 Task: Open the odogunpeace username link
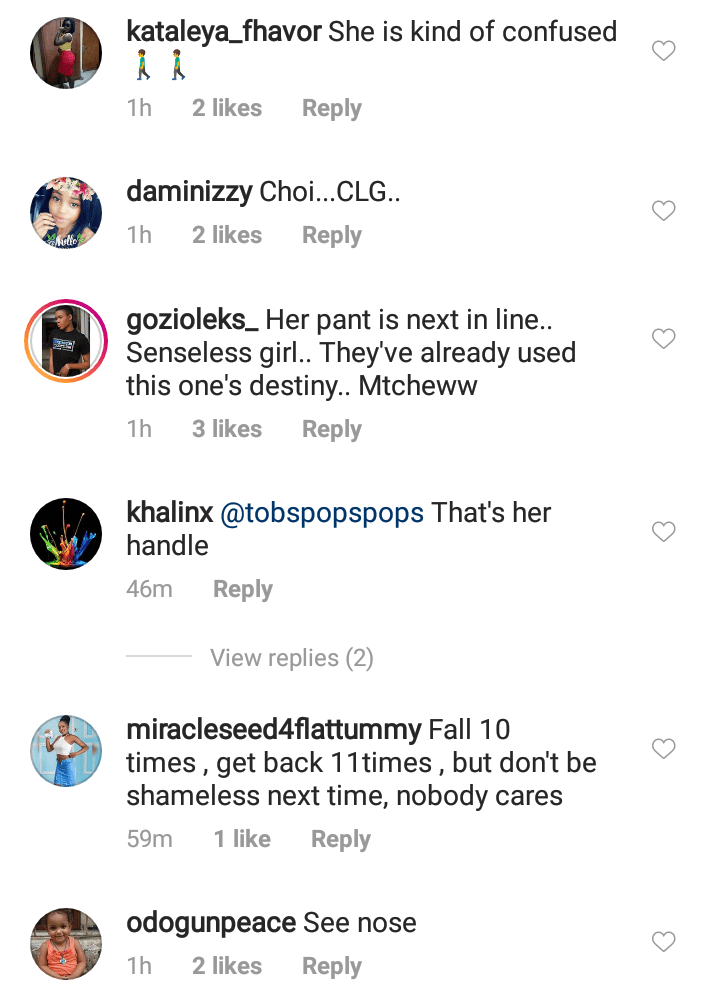coord(211,923)
